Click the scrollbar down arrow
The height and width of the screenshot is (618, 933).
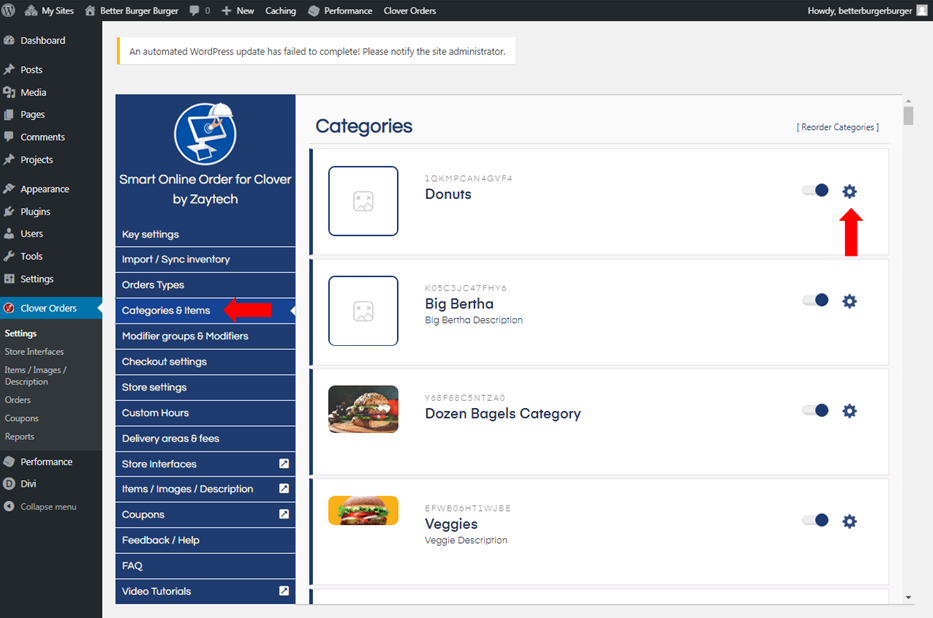coord(908,597)
